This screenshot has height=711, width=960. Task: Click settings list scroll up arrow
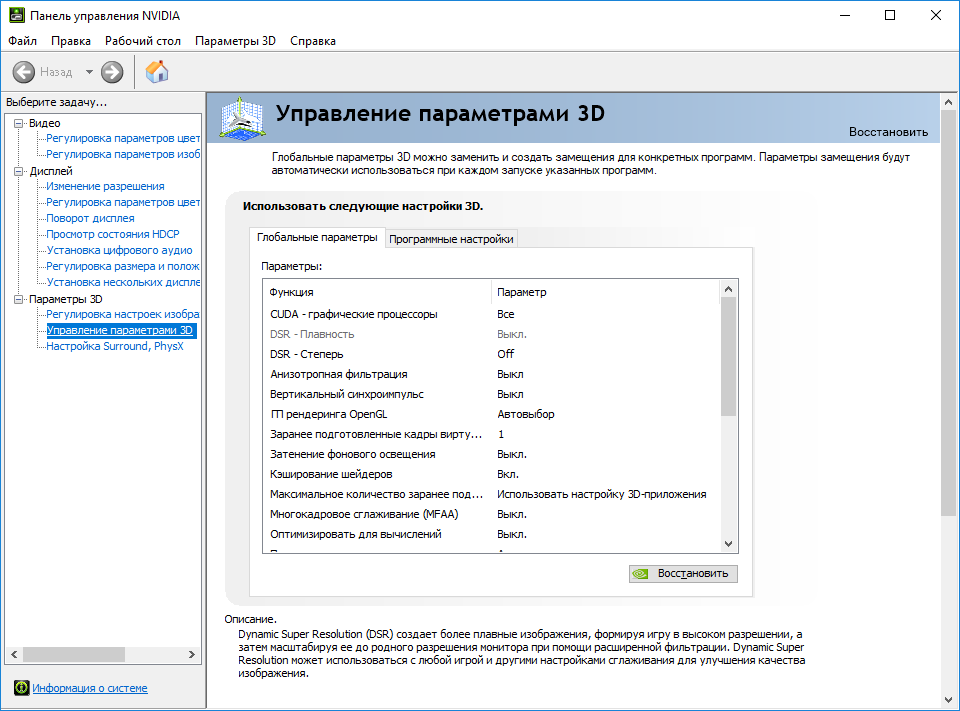[728, 289]
